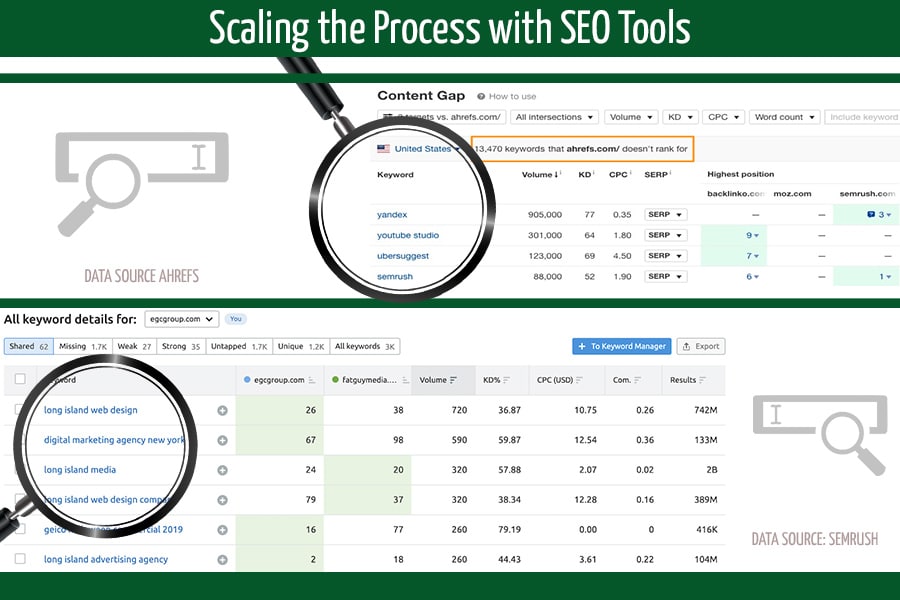Select the Untapped 1.7K tab
The height and width of the screenshot is (600, 900).
tap(239, 346)
